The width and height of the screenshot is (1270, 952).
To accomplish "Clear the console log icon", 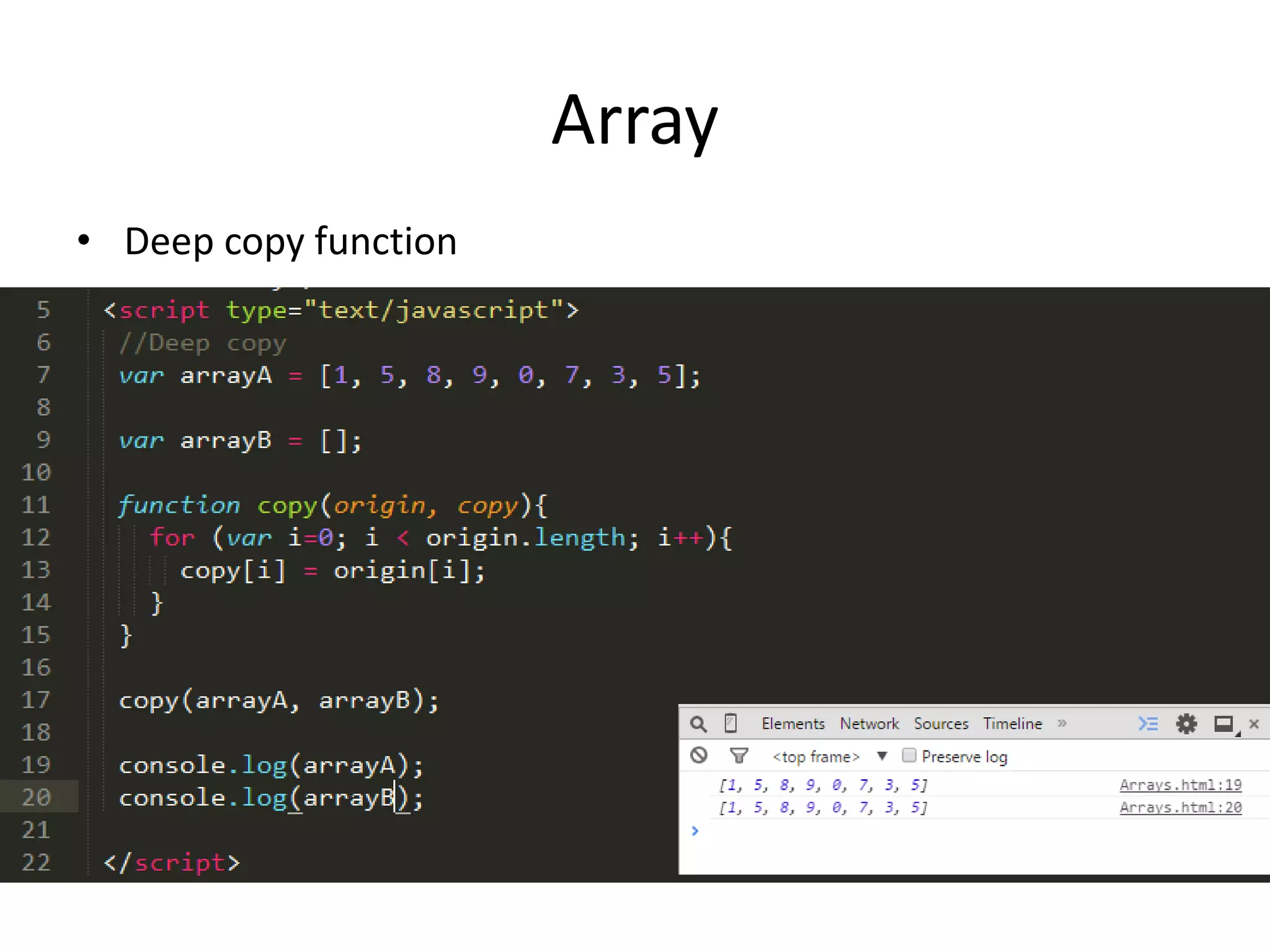I will click(x=699, y=755).
